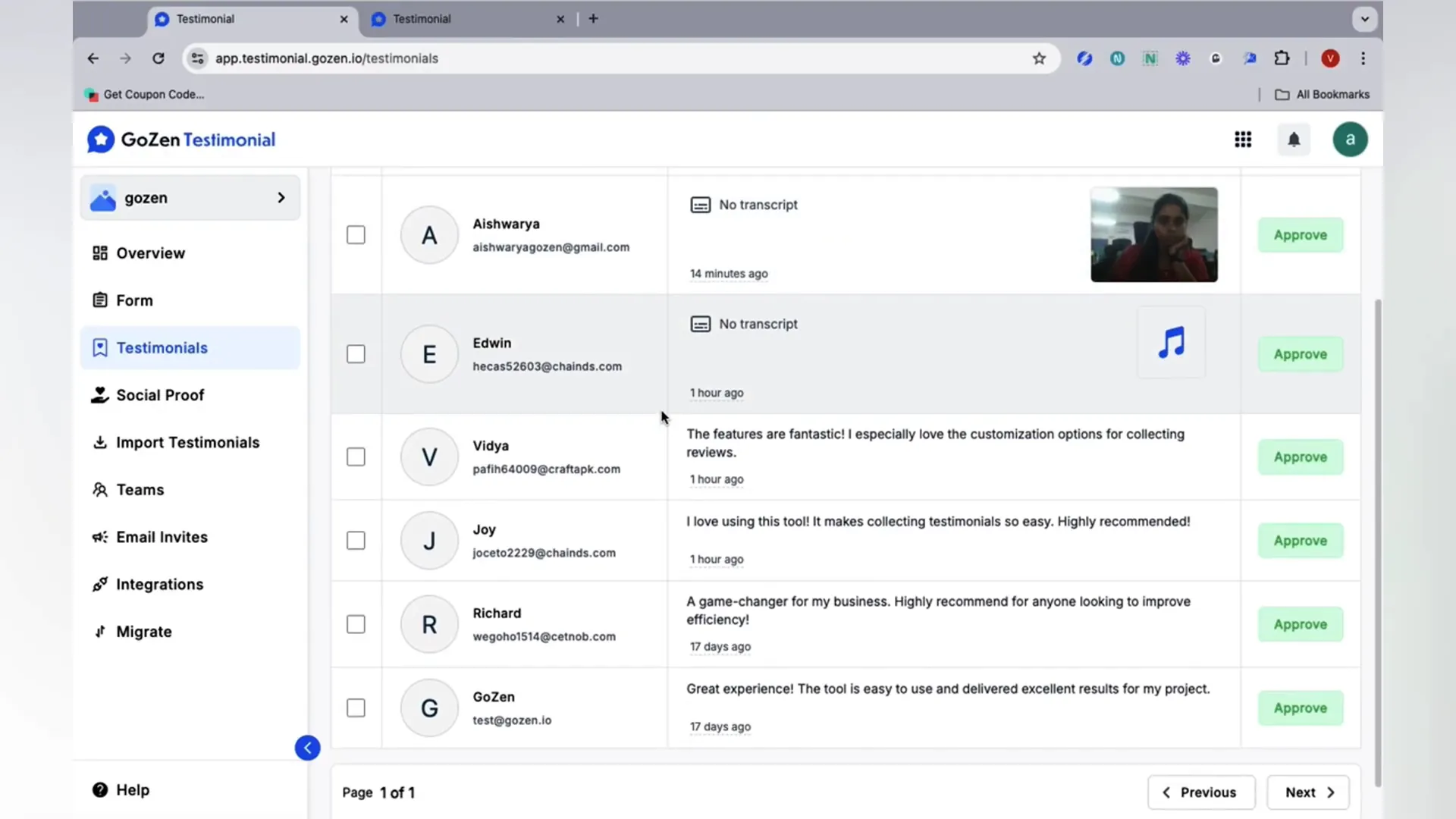
Task: Click the Previous page button
Action: (1201, 792)
